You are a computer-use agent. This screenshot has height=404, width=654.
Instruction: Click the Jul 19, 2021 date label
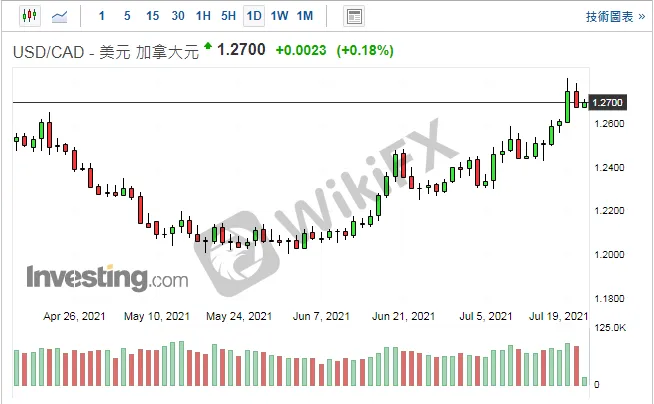pyautogui.click(x=558, y=316)
